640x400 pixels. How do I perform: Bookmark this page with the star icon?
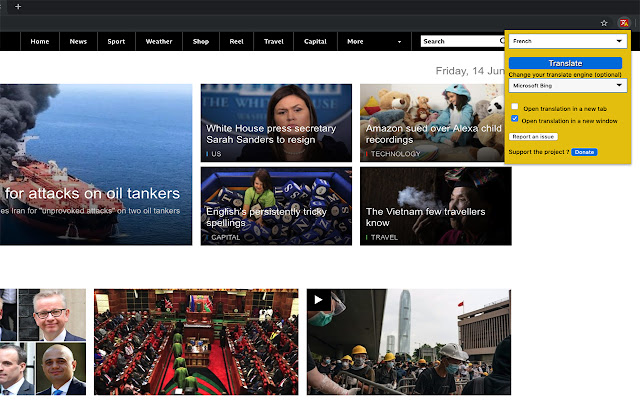click(604, 23)
